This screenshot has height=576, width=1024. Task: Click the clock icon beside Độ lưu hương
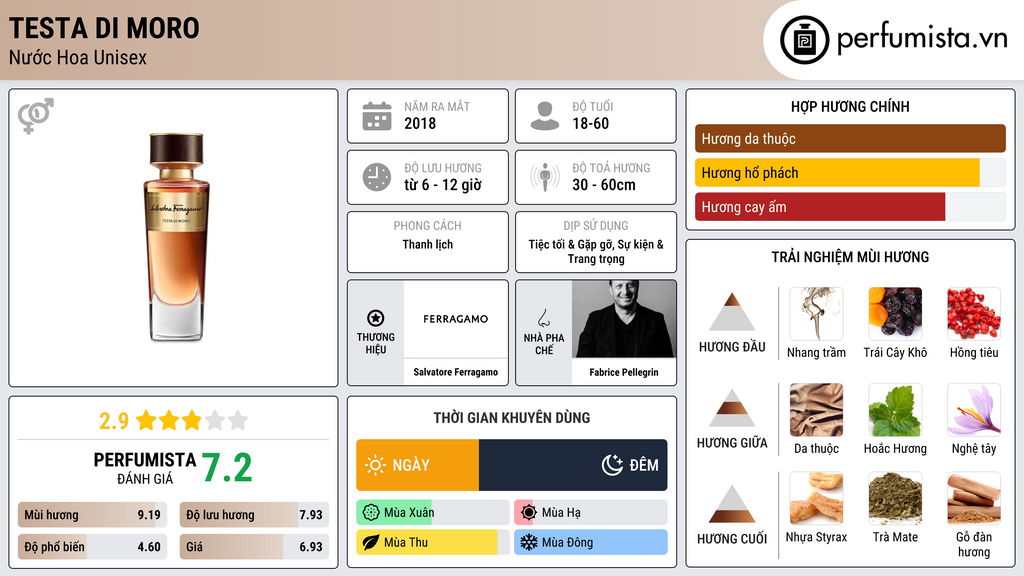[377, 177]
